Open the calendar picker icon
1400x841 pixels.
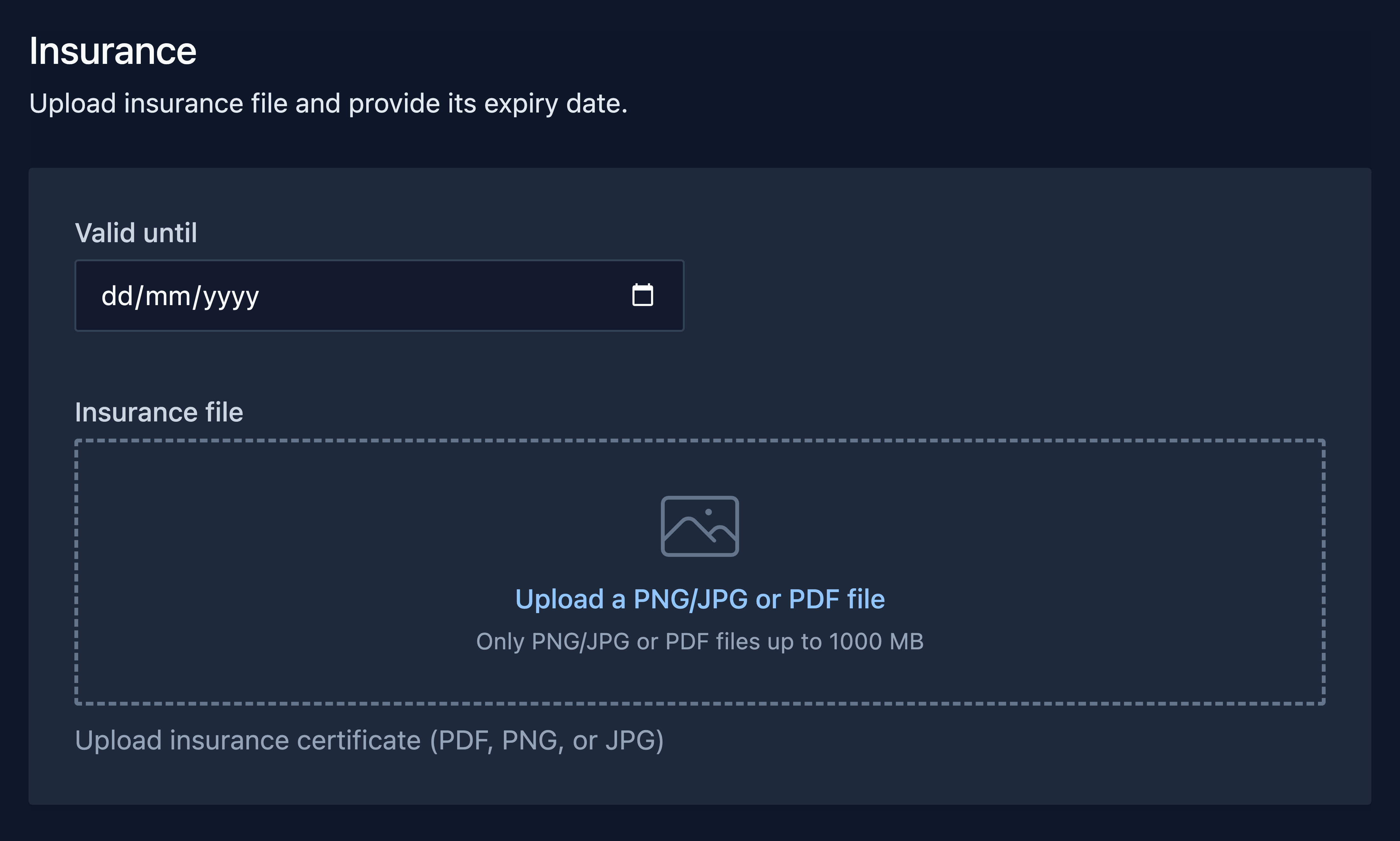coord(642,295)
